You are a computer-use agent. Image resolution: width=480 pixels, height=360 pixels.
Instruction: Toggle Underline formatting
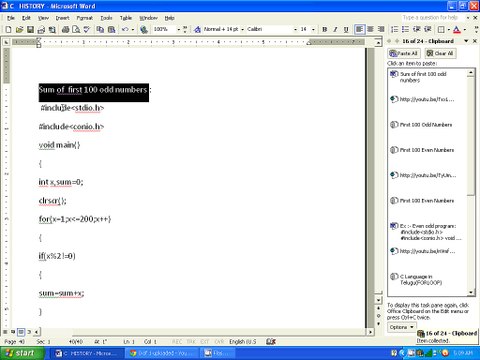click(346, 29)
